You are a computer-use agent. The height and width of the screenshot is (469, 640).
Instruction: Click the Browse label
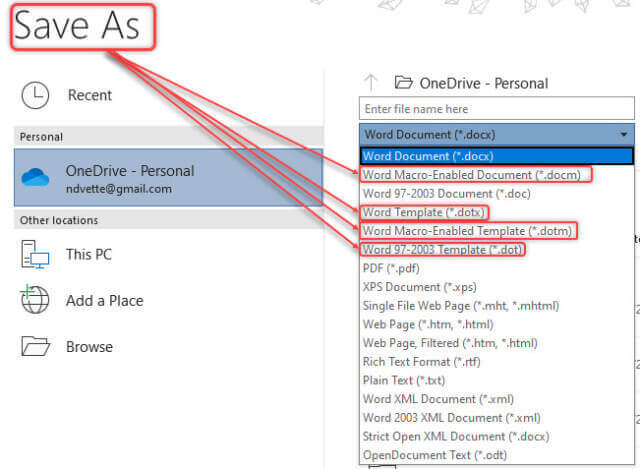(x=89, y=347)
